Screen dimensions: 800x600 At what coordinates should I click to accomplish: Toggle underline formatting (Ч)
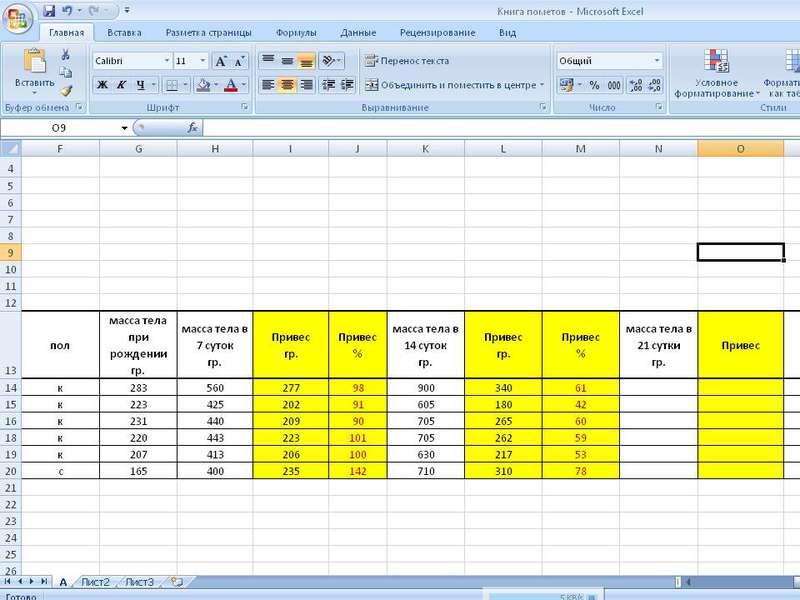click(x=140, y=85)
